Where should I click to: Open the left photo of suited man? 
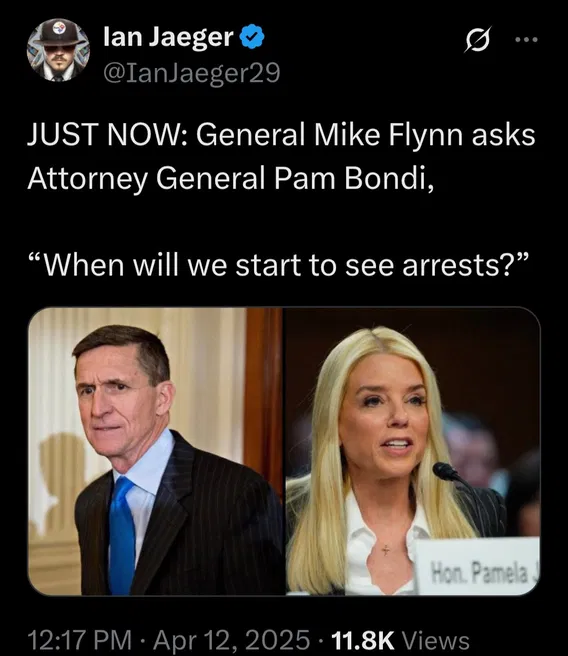[x=155, y=451]
